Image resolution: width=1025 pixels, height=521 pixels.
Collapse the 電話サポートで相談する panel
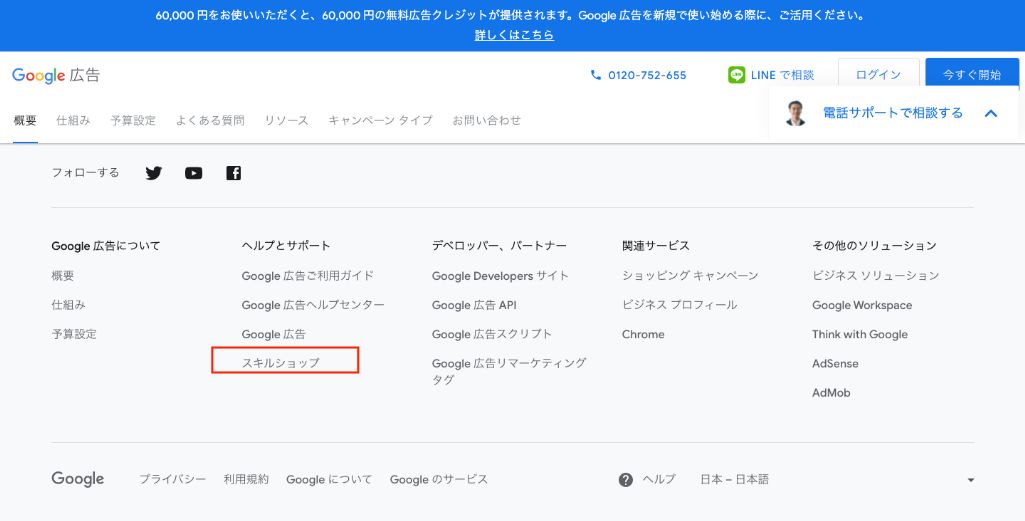(x=991, y=113)
